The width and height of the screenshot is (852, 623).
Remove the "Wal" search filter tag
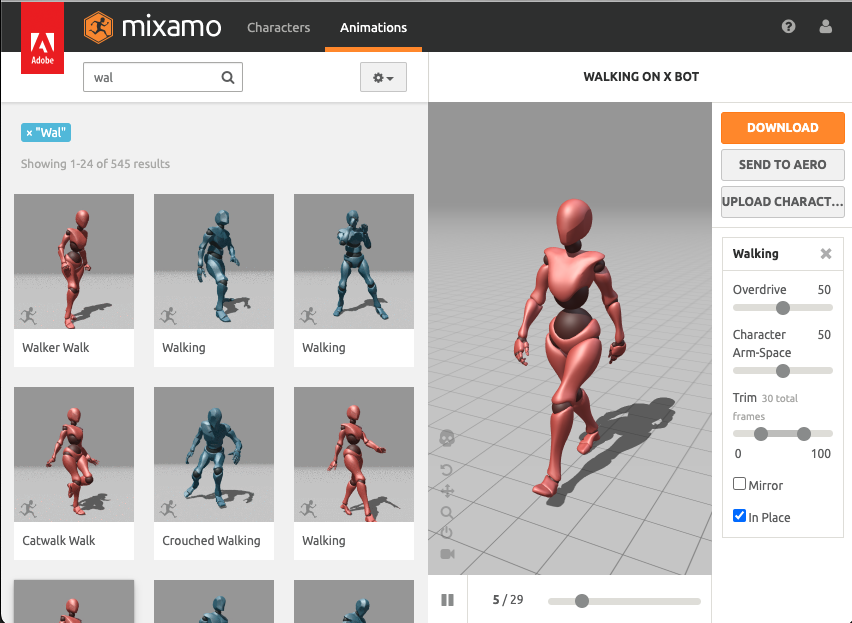point(29,133)
